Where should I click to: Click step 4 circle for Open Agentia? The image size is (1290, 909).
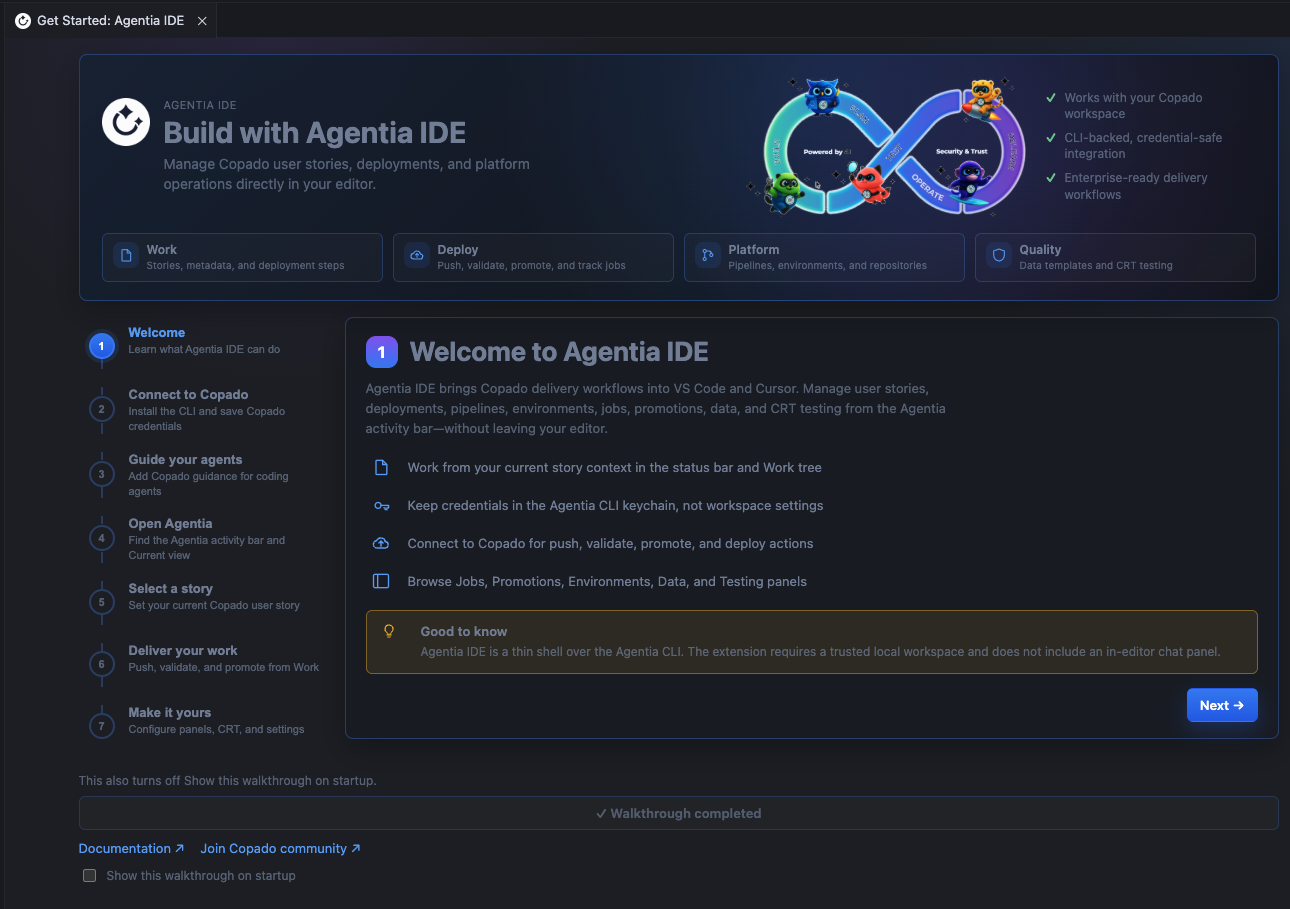point(101,538)
